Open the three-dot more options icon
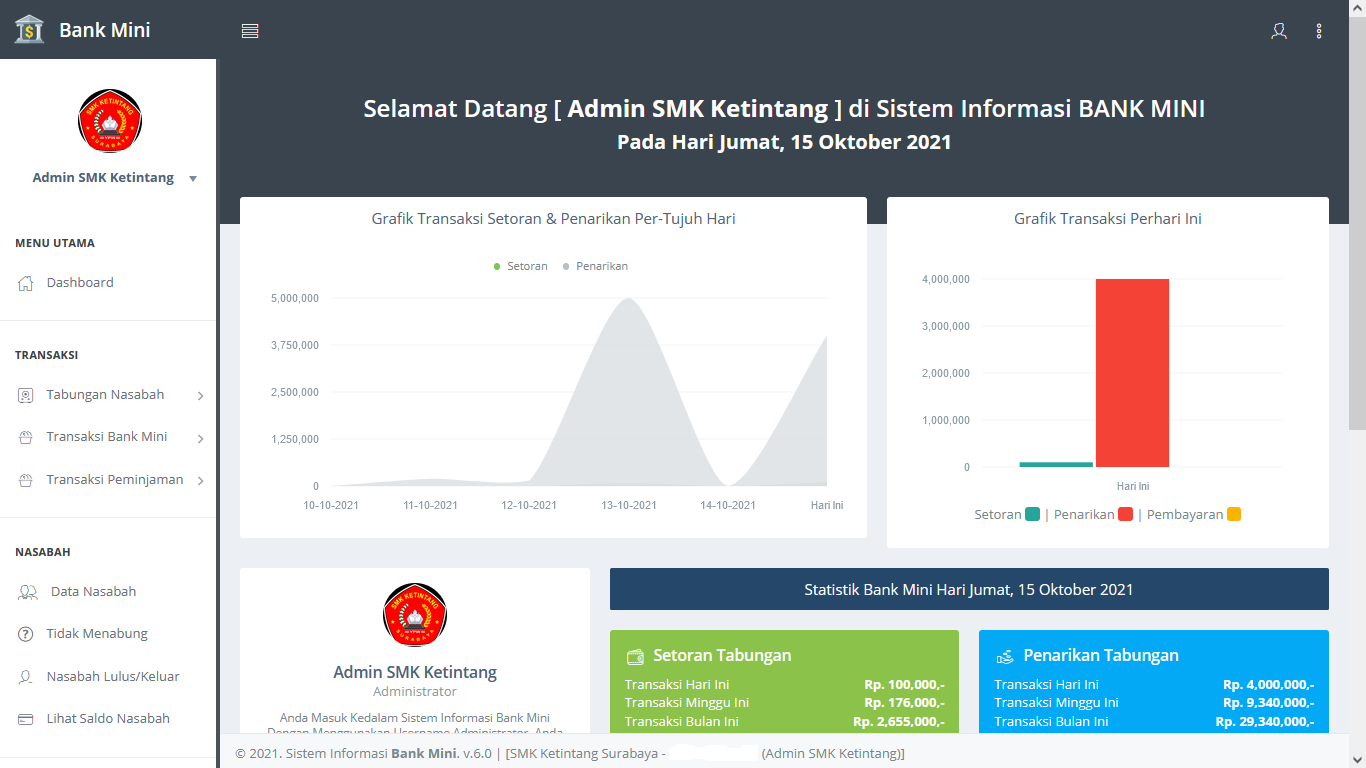The width and height of the screenshot is (1366, 768). tap(1319, 31)
